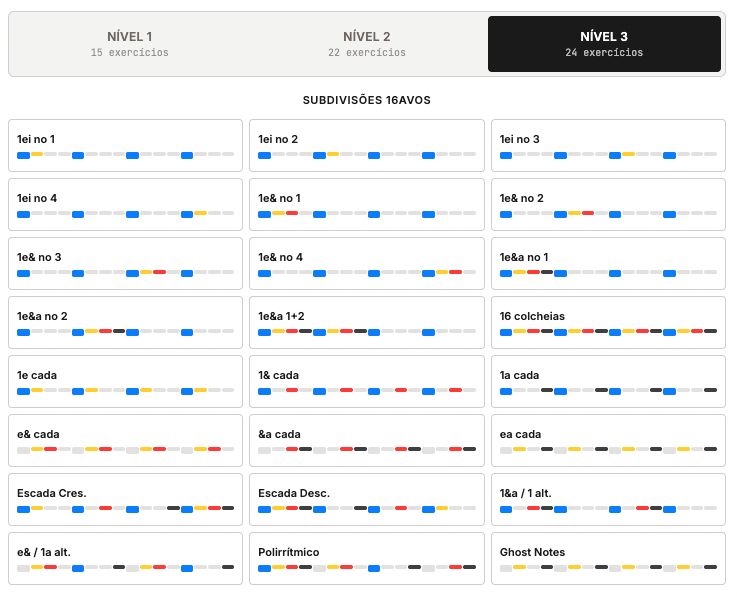Click the pattern strip in 'ea cada'
The height and width of the screenshot is (596, 737).
[x=608, y=450]
